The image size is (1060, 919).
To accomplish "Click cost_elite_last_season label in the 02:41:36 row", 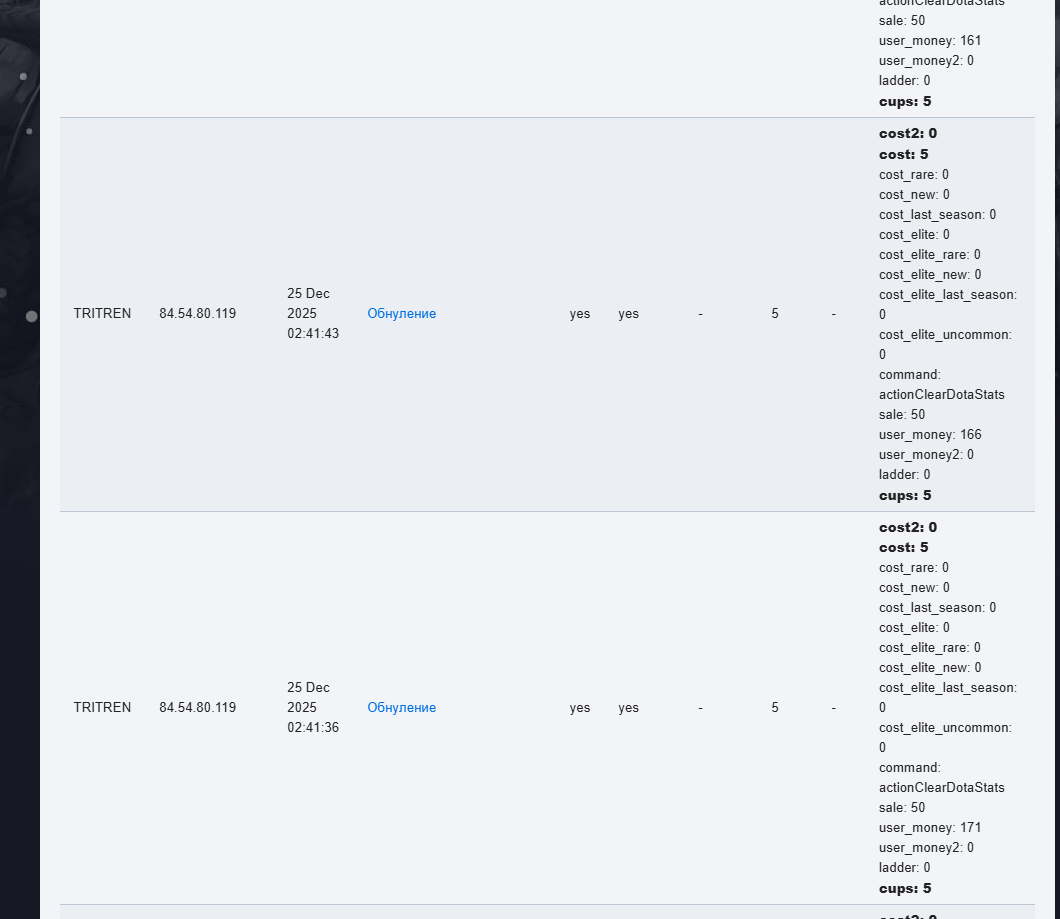I will (947, 688).
